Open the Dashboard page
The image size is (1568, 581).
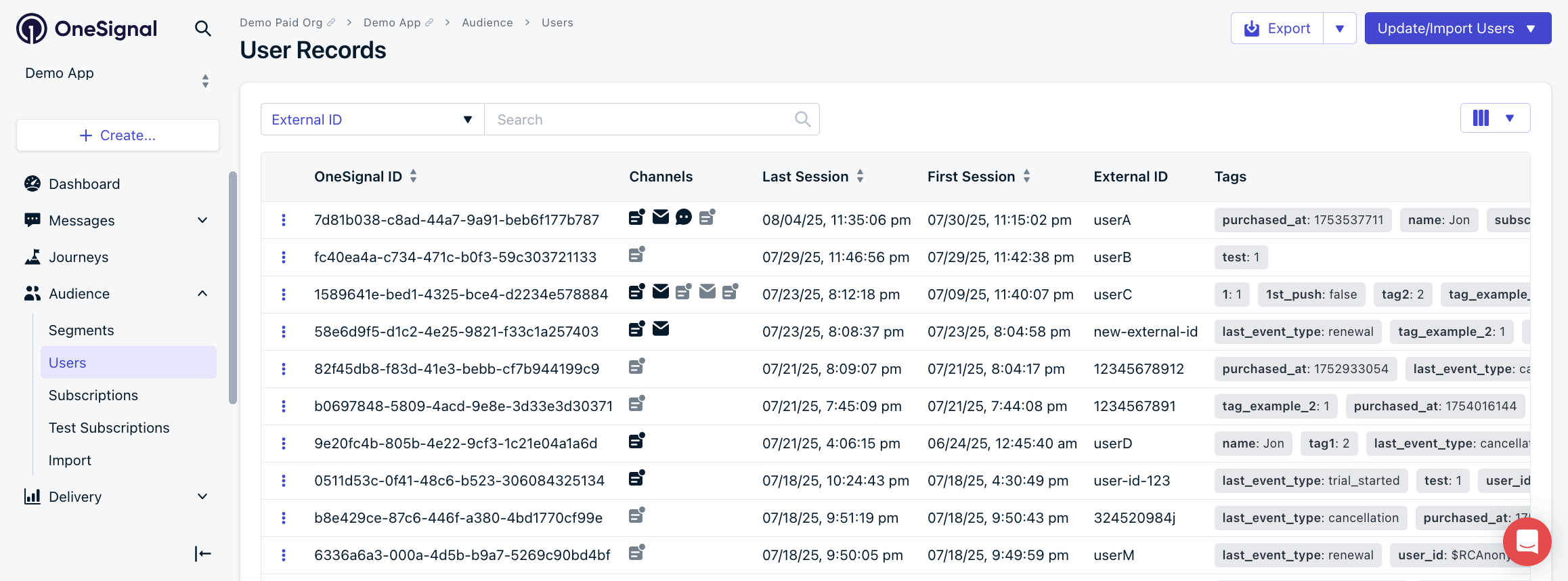click(84, 184)
